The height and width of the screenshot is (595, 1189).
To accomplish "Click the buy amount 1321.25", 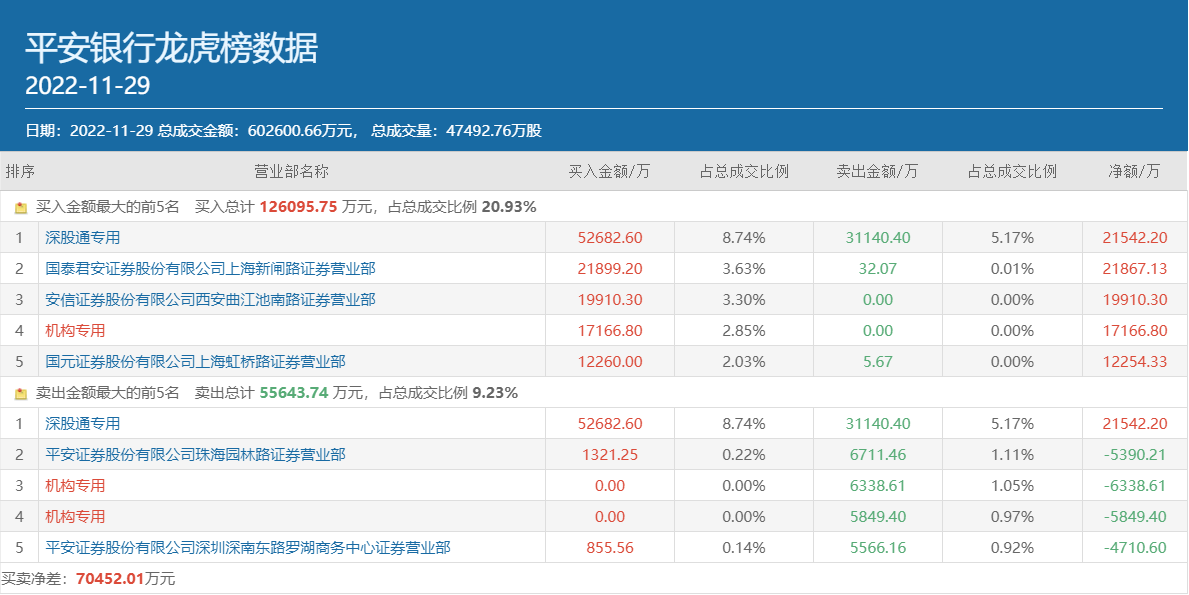I will [610, 455].
